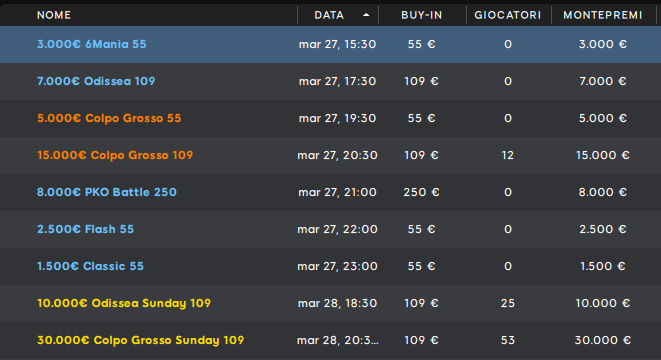Click the mar 28, 18:30 date cell
Viewport: 661px width, 360px height.
tap(337, 303)
